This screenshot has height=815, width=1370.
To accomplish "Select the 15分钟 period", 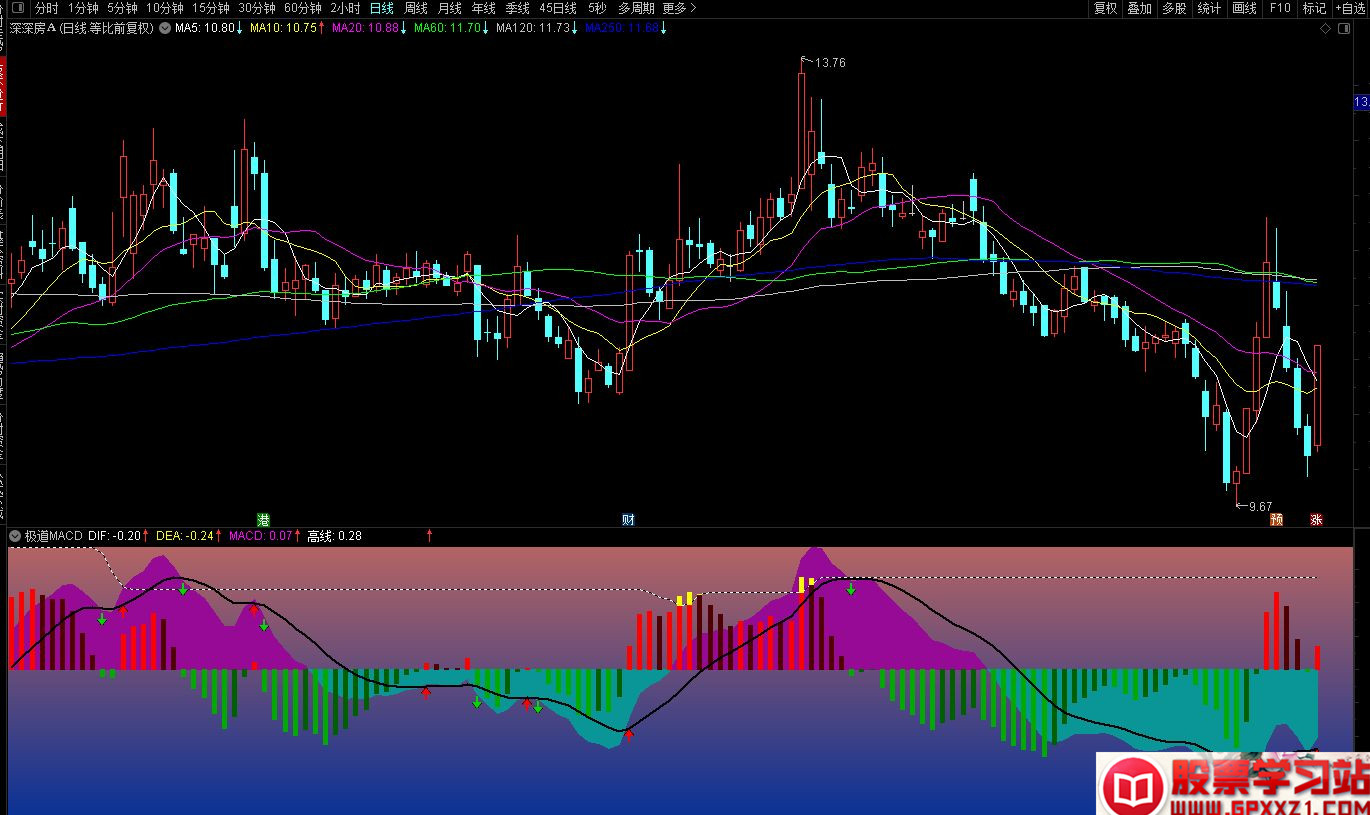I will click(211, 8).
